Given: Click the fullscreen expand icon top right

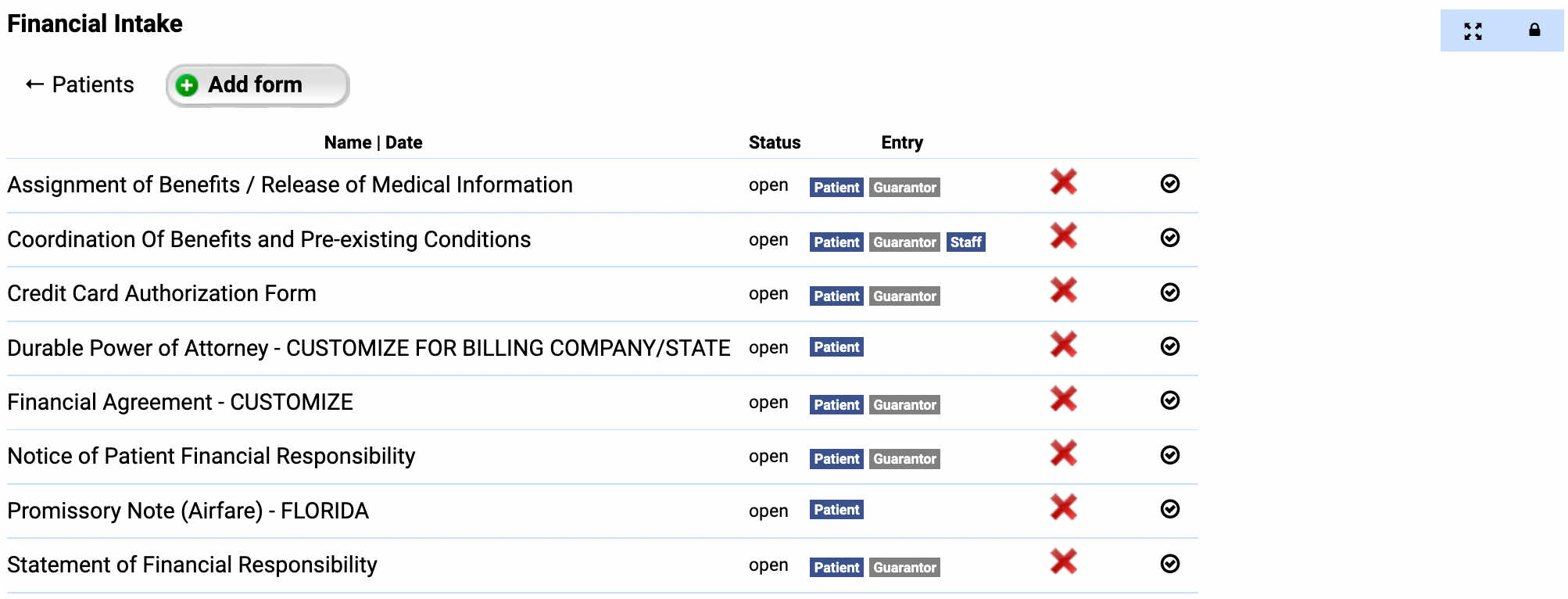Looking at the screenshot, I should tap(1473, 31).
